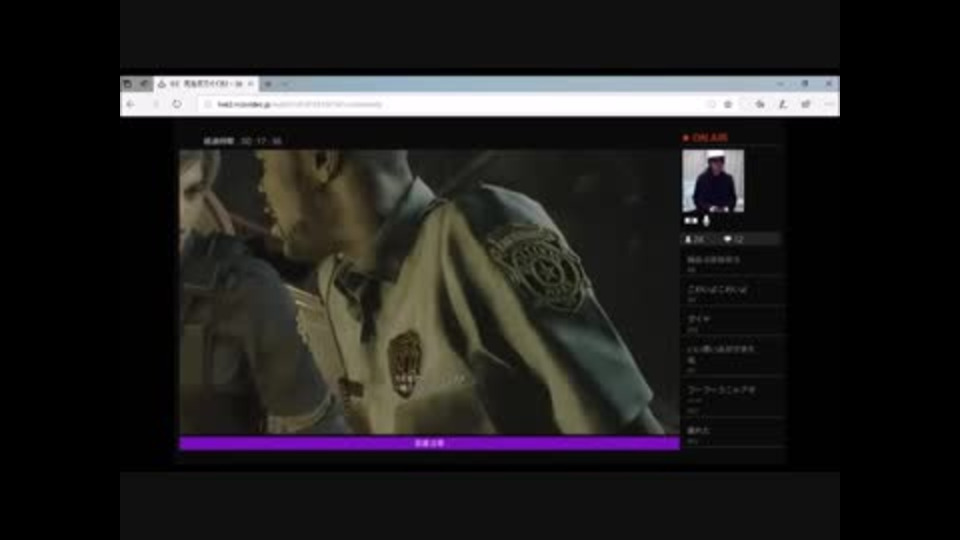This screenshot has height=540, width=960.
Task: Minimize the browser window
Action: tap(780, 84)
